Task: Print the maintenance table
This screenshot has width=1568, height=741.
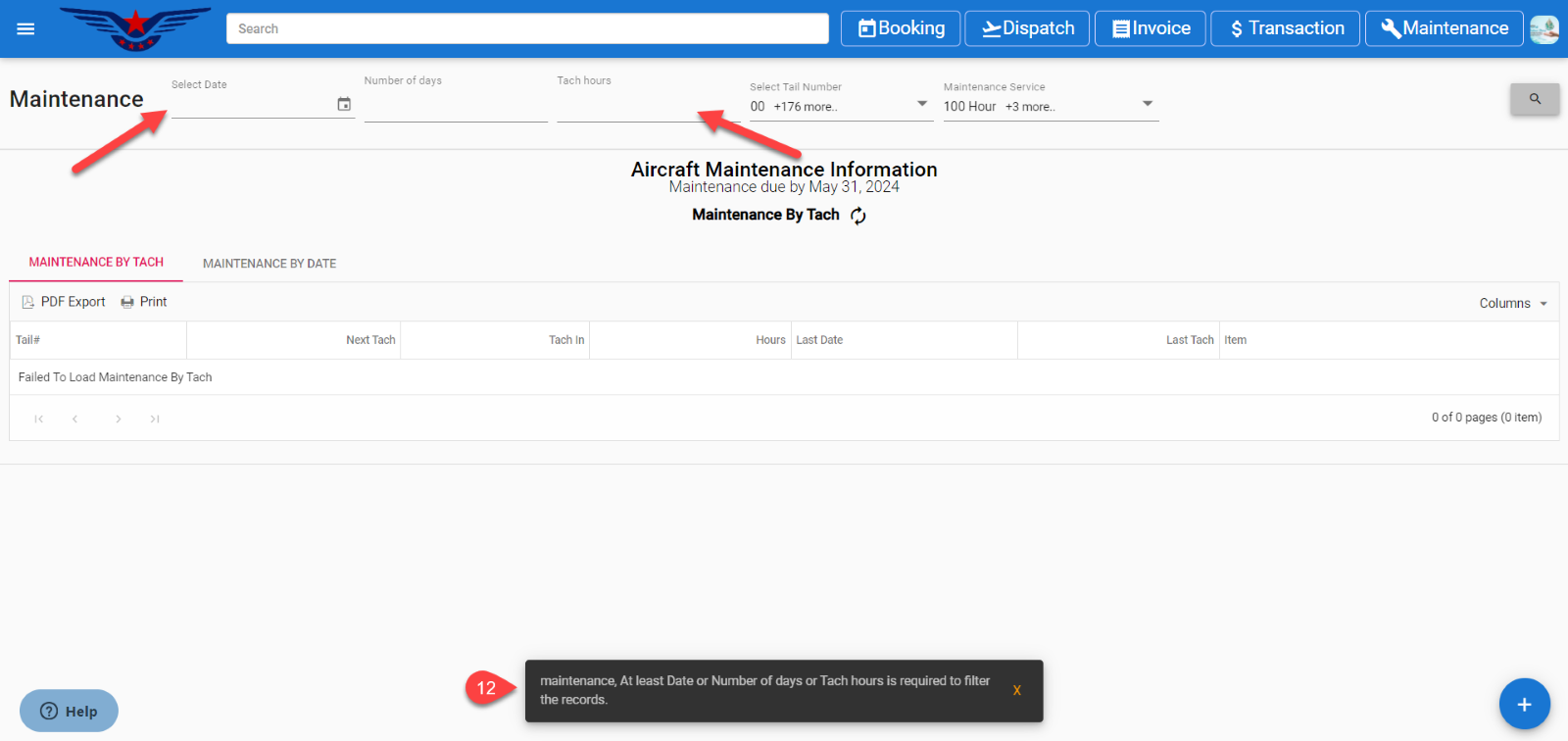Action: point(144,302)
